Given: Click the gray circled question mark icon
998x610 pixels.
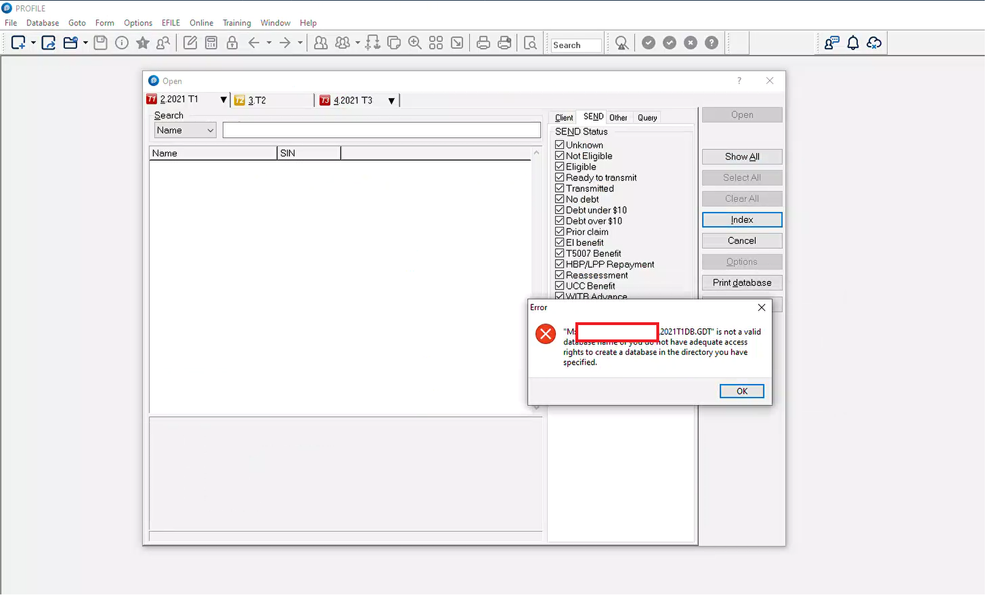Looking at the screenshot, I should coord(712,43).
